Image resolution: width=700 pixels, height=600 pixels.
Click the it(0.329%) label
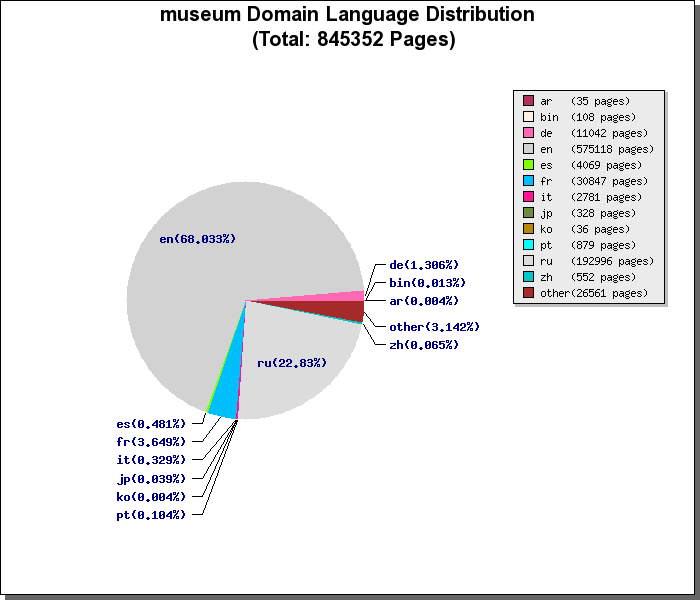click(x=151, y=460)
